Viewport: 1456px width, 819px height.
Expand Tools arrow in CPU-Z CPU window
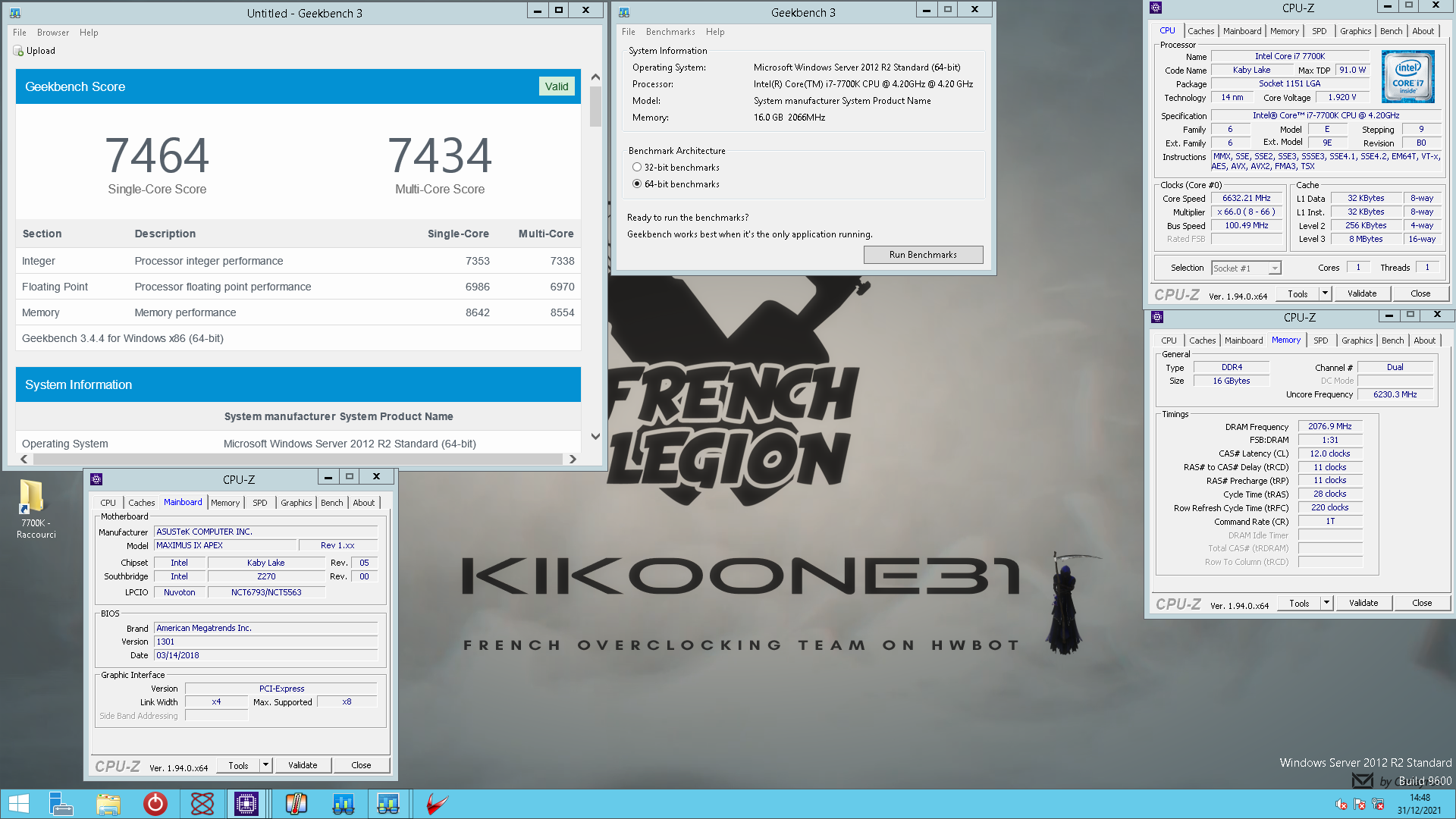click(1325, 293)
